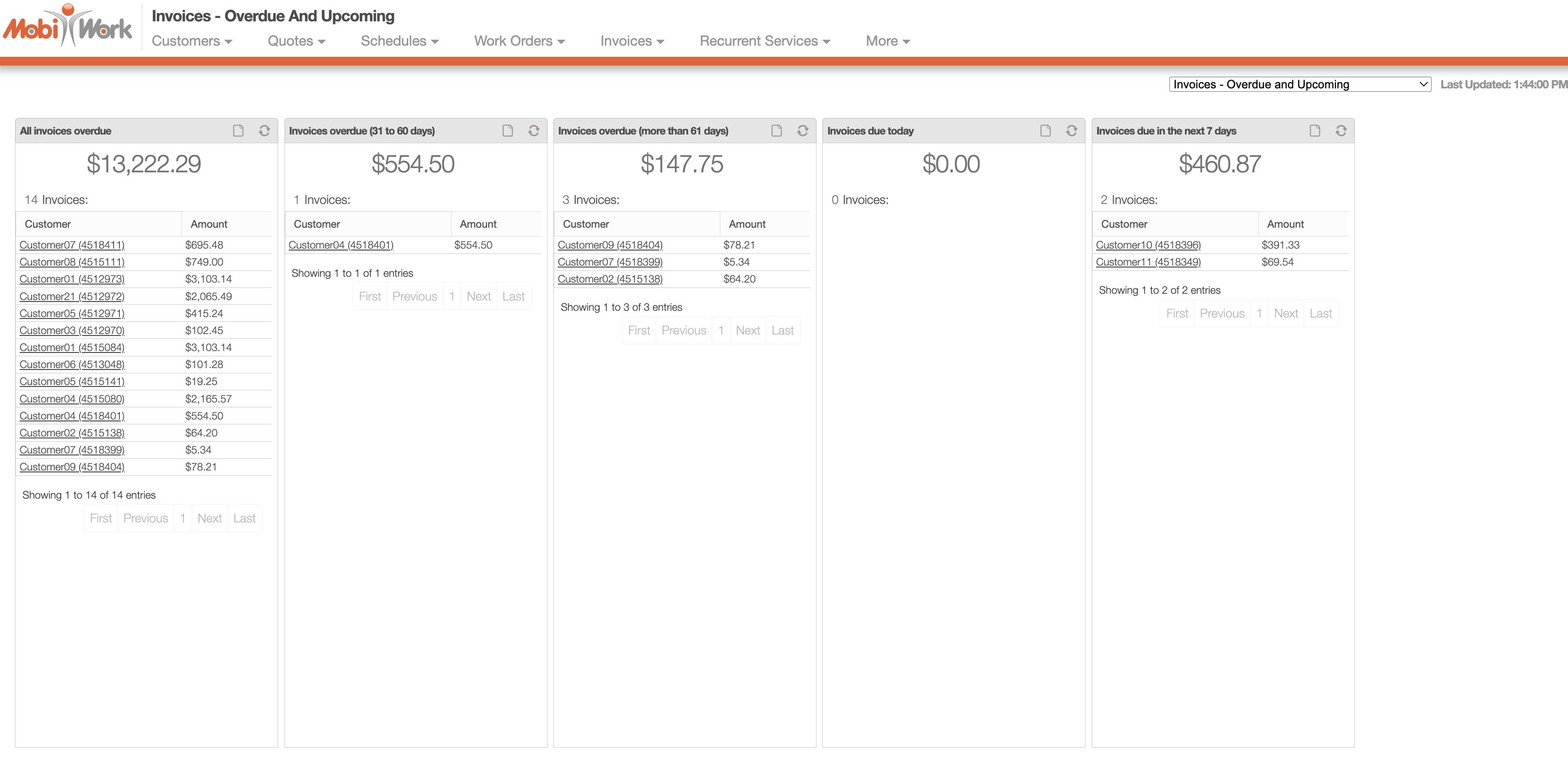
Task: Click the document icon on the Invoices due today panel
Action: point(1045,131)
